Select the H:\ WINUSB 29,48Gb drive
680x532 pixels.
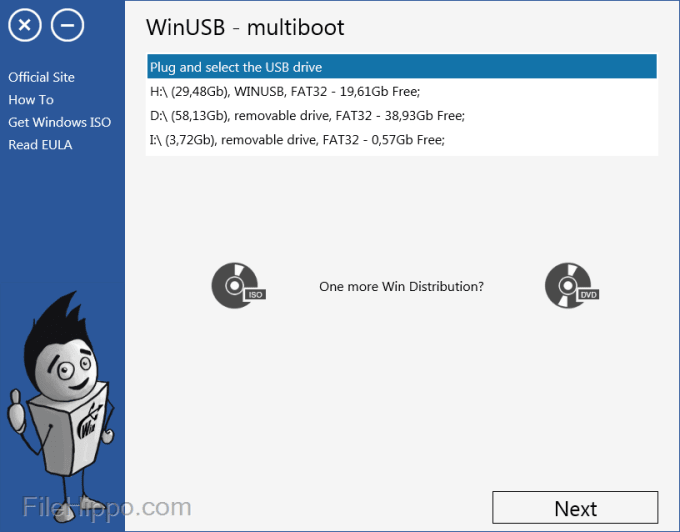[x=402, y=91]
